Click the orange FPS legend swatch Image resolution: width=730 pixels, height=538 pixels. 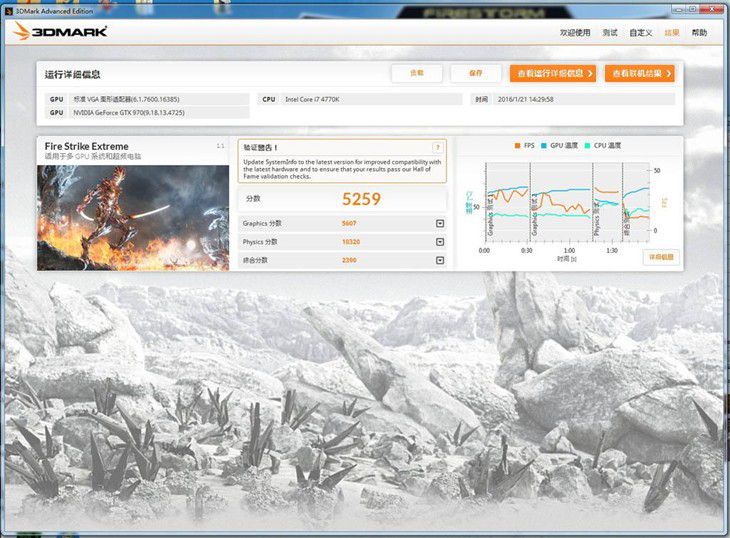517,146
